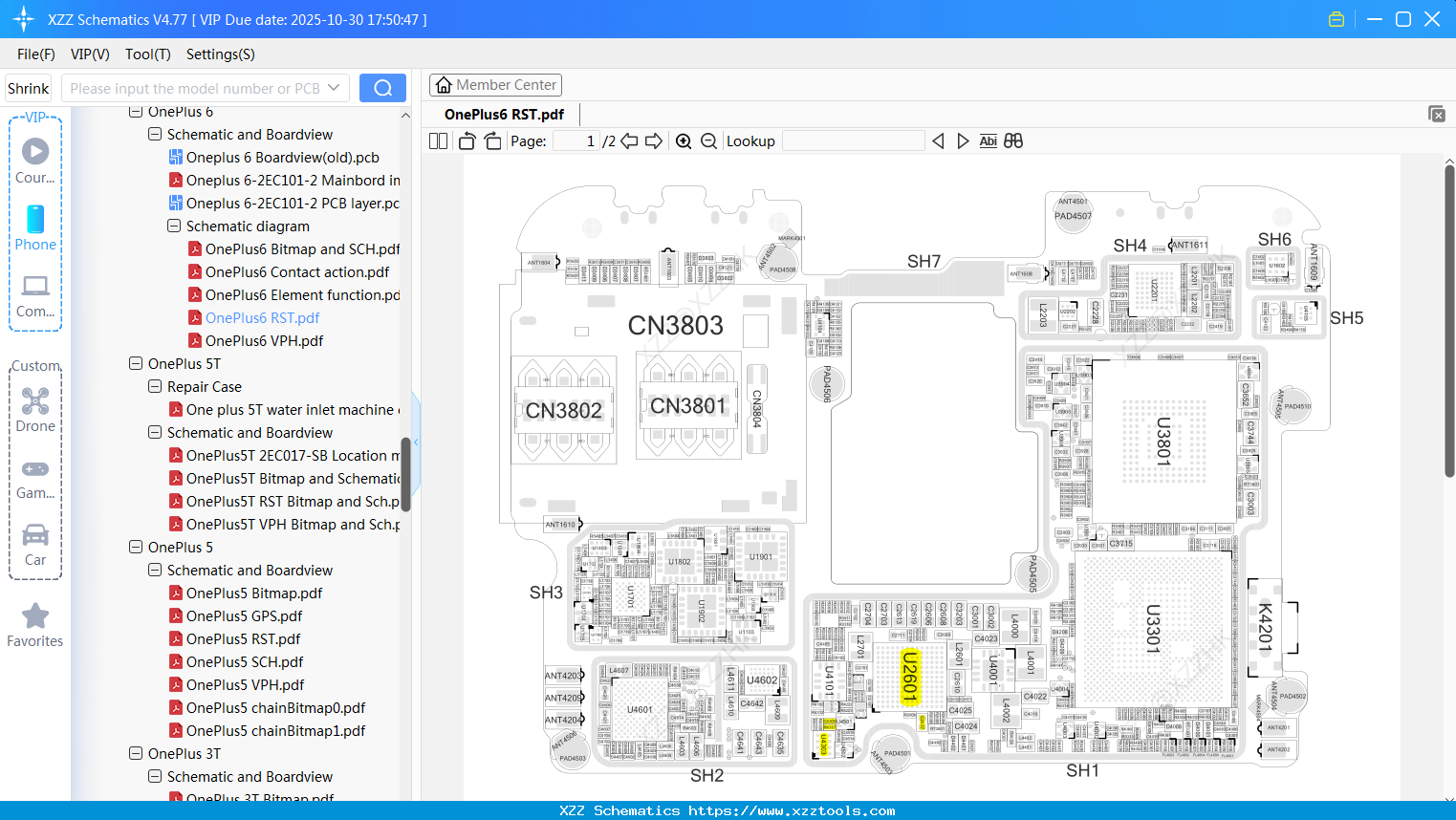Click the yellow toolbox icon in title bar
The image size is (1456, 820).
(x=1336, y=19)
